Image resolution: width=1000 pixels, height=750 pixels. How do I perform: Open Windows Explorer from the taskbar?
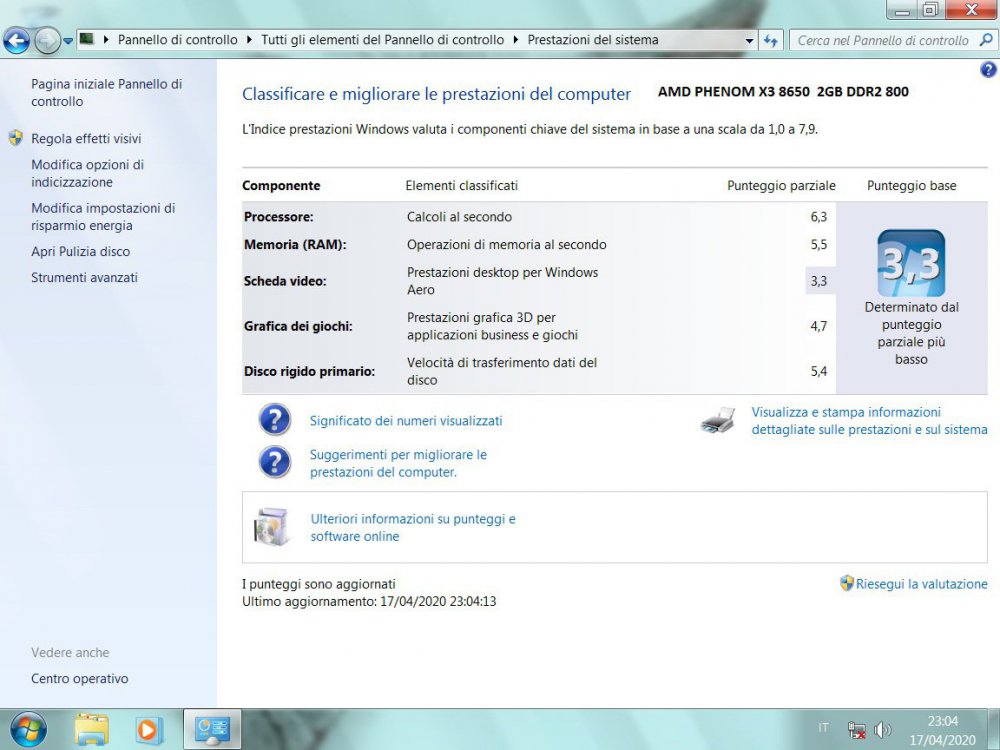click(92, 729)
